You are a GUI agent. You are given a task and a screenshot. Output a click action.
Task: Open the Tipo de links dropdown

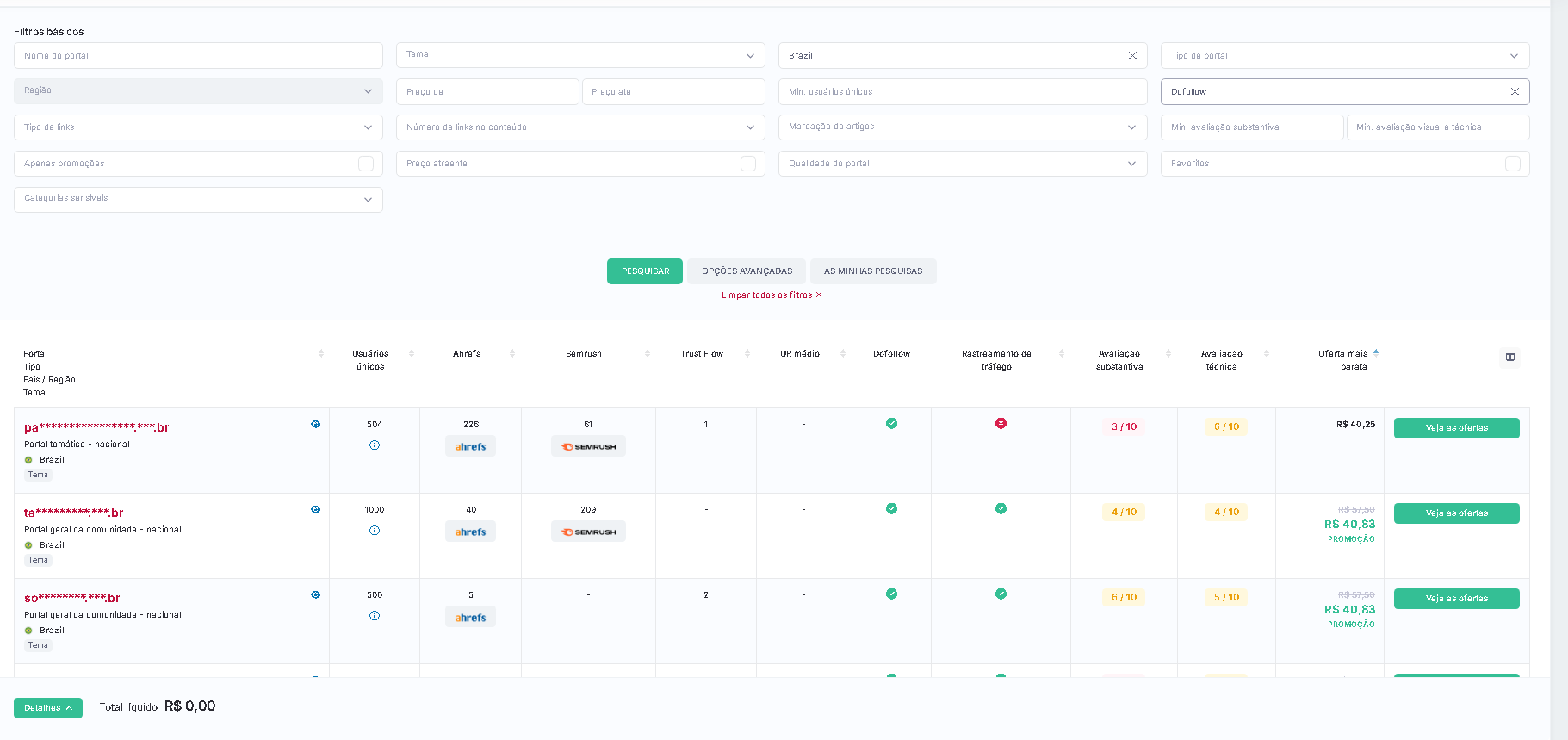click(198, 127)
